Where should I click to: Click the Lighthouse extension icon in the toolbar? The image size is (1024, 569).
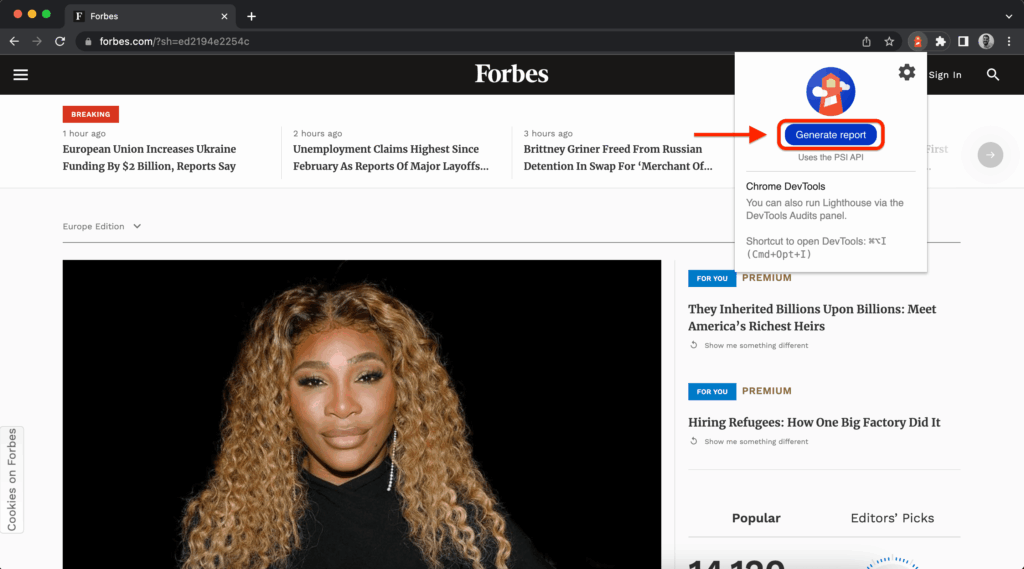(917, 41)
